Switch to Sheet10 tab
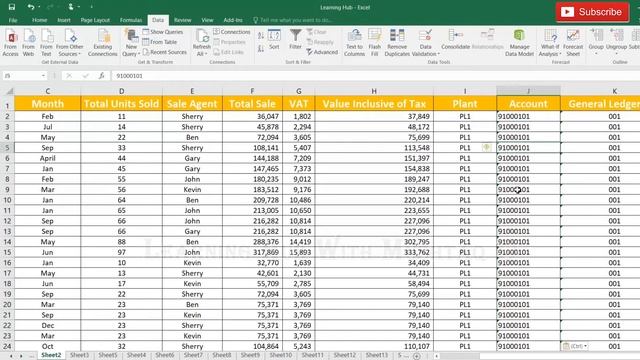Image resolution: width=640 pixels, height=360 pixels. 281,356
